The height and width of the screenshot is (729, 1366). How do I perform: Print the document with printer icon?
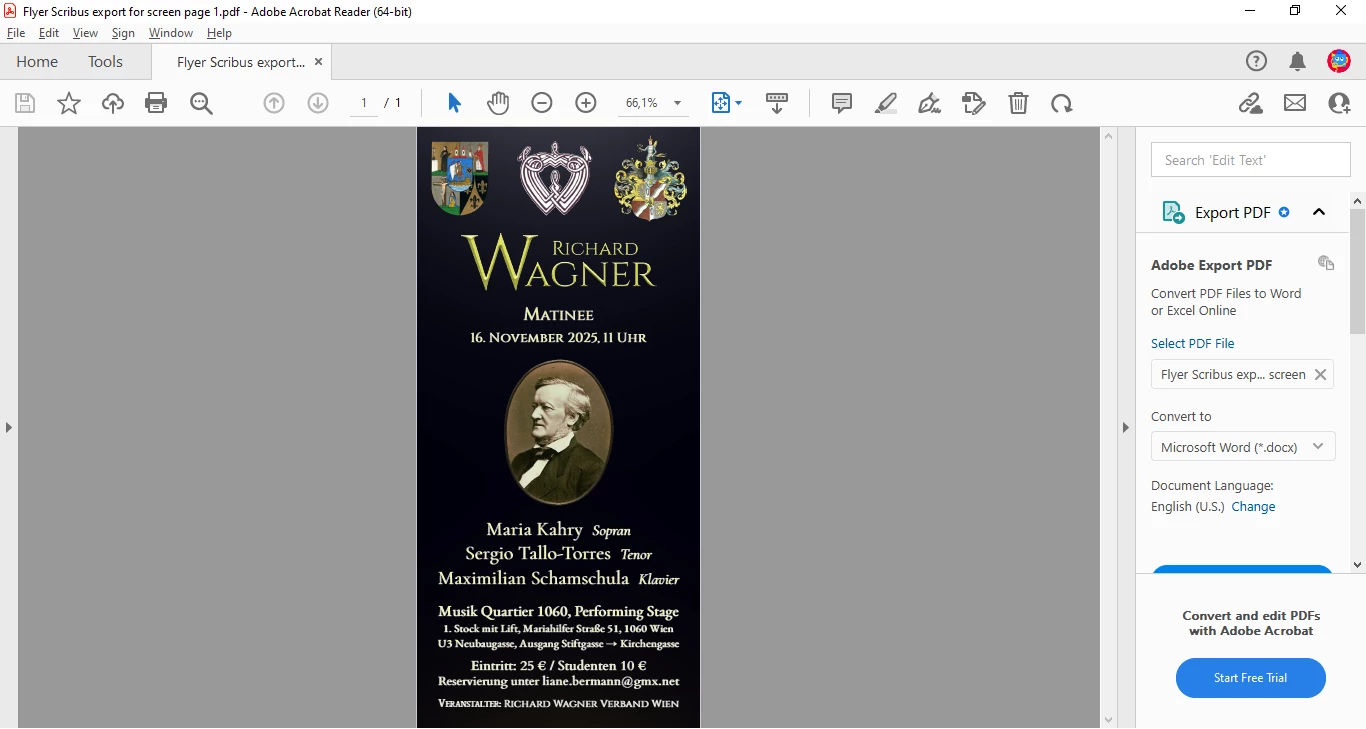(x=156, y=103)
